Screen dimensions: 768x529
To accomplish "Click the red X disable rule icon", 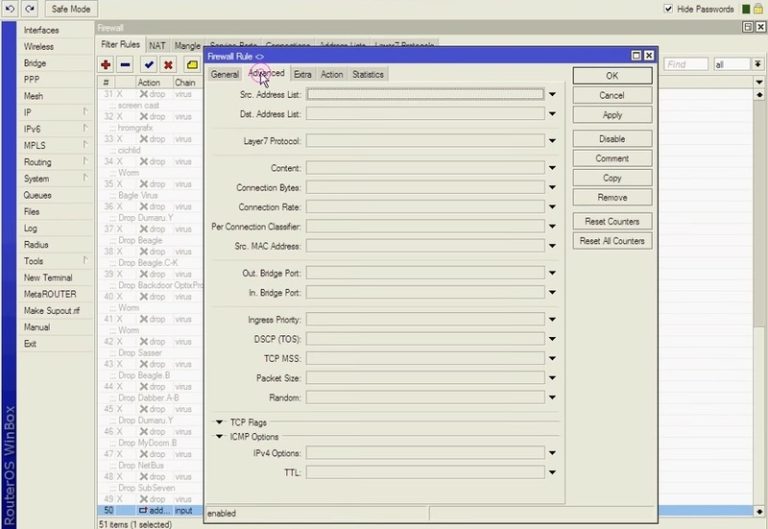I will (168, 65).
